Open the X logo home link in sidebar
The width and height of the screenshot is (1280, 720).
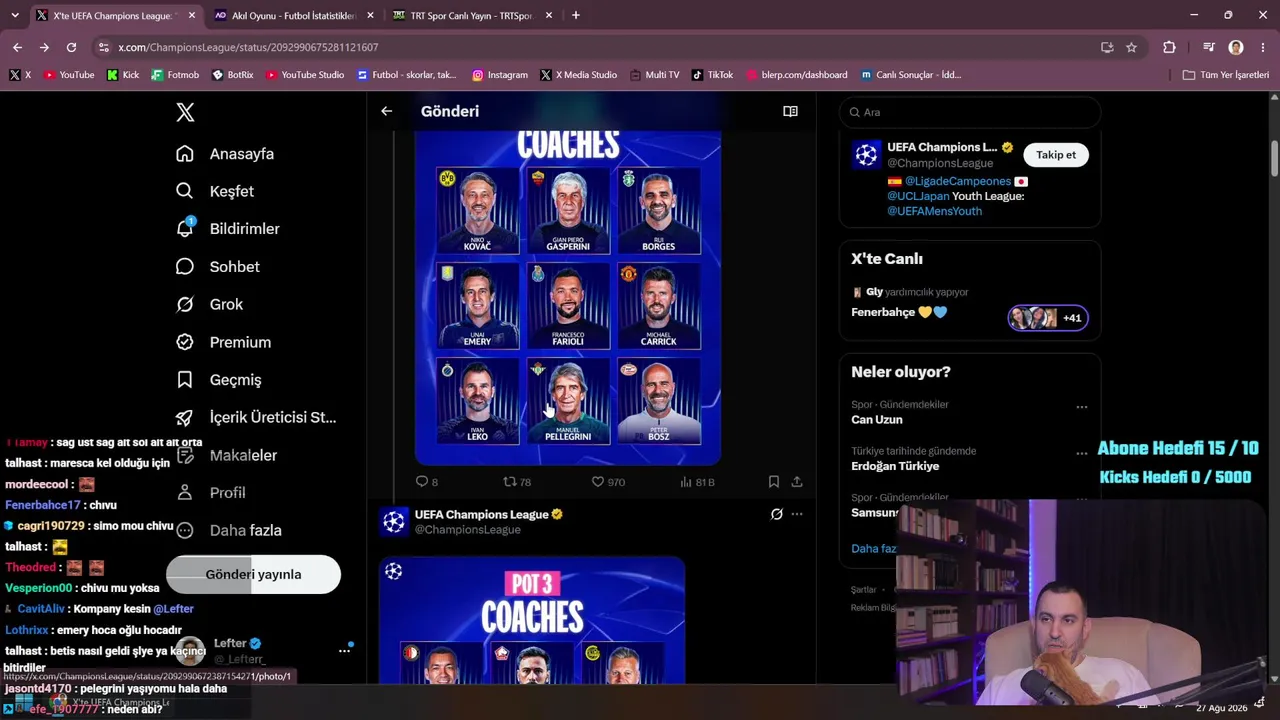(x=185, y=112)
